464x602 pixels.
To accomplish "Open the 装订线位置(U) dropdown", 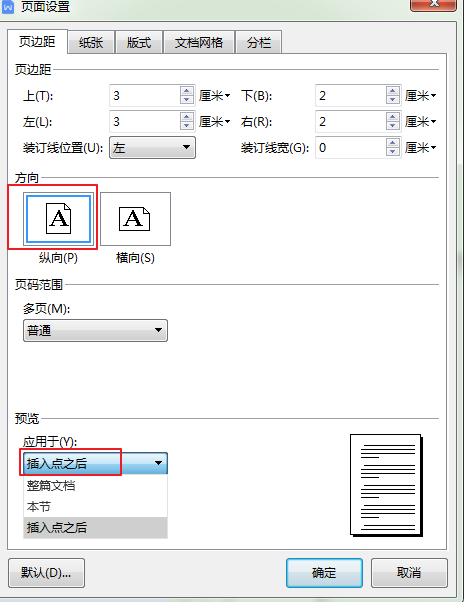I will click(x=152, y=147).
